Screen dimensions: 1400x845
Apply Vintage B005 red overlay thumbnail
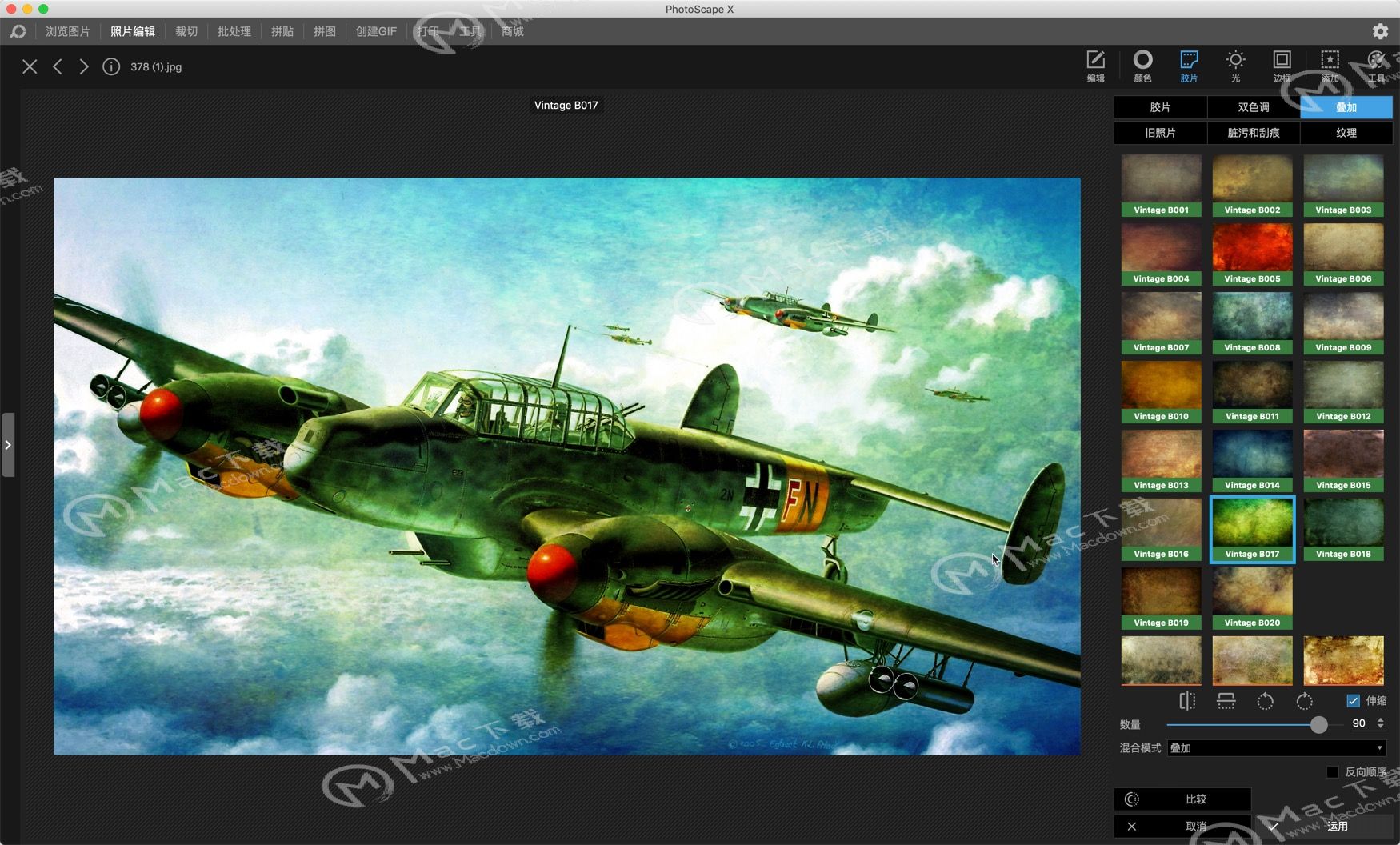pos(1252,254)
